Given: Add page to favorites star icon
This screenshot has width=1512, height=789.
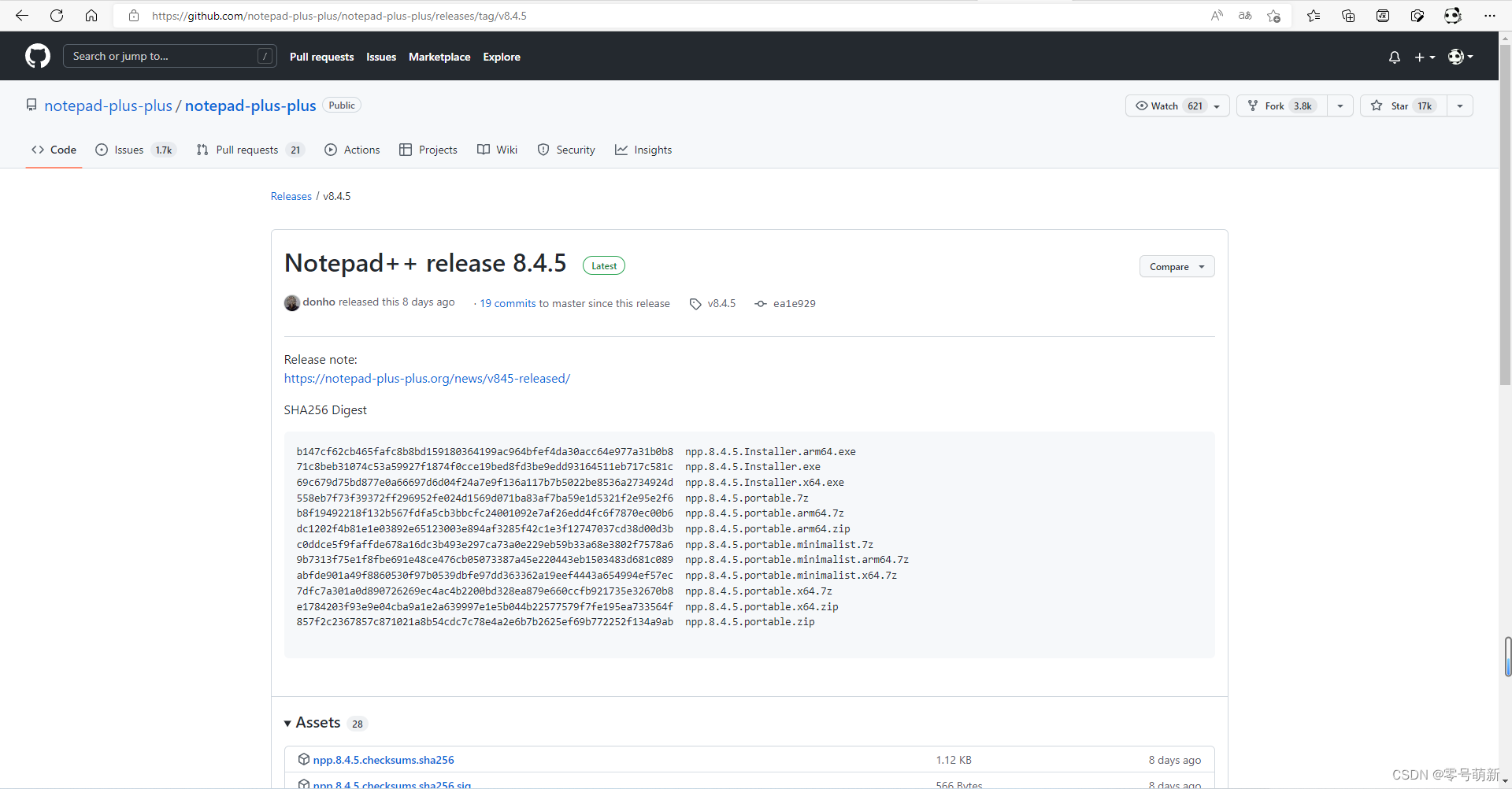Looking at the screenshot, I should 1273,16.
